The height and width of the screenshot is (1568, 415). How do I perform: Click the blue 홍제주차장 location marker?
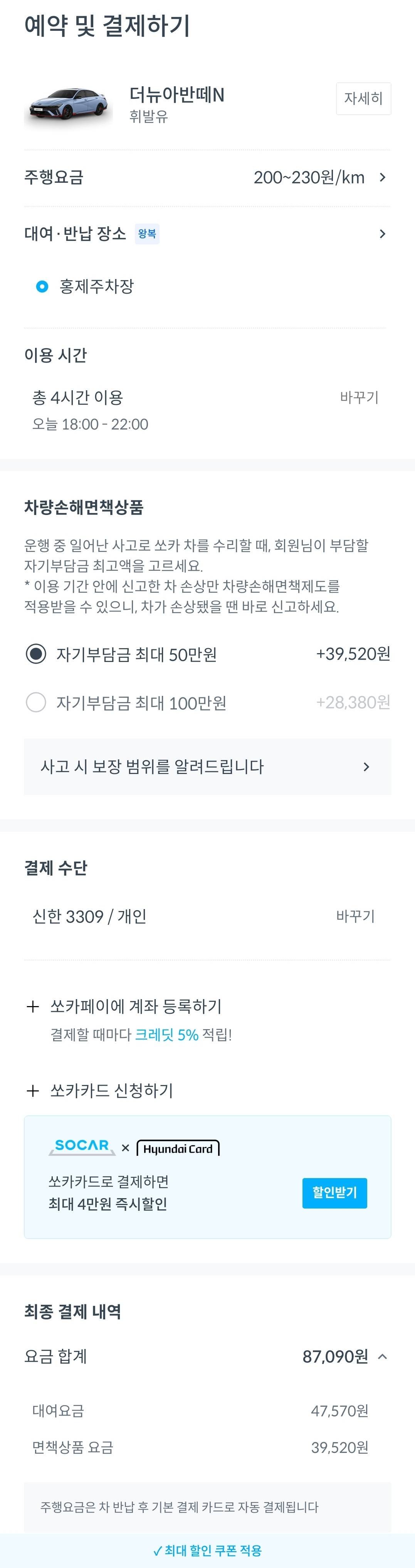tap(42, 286)
